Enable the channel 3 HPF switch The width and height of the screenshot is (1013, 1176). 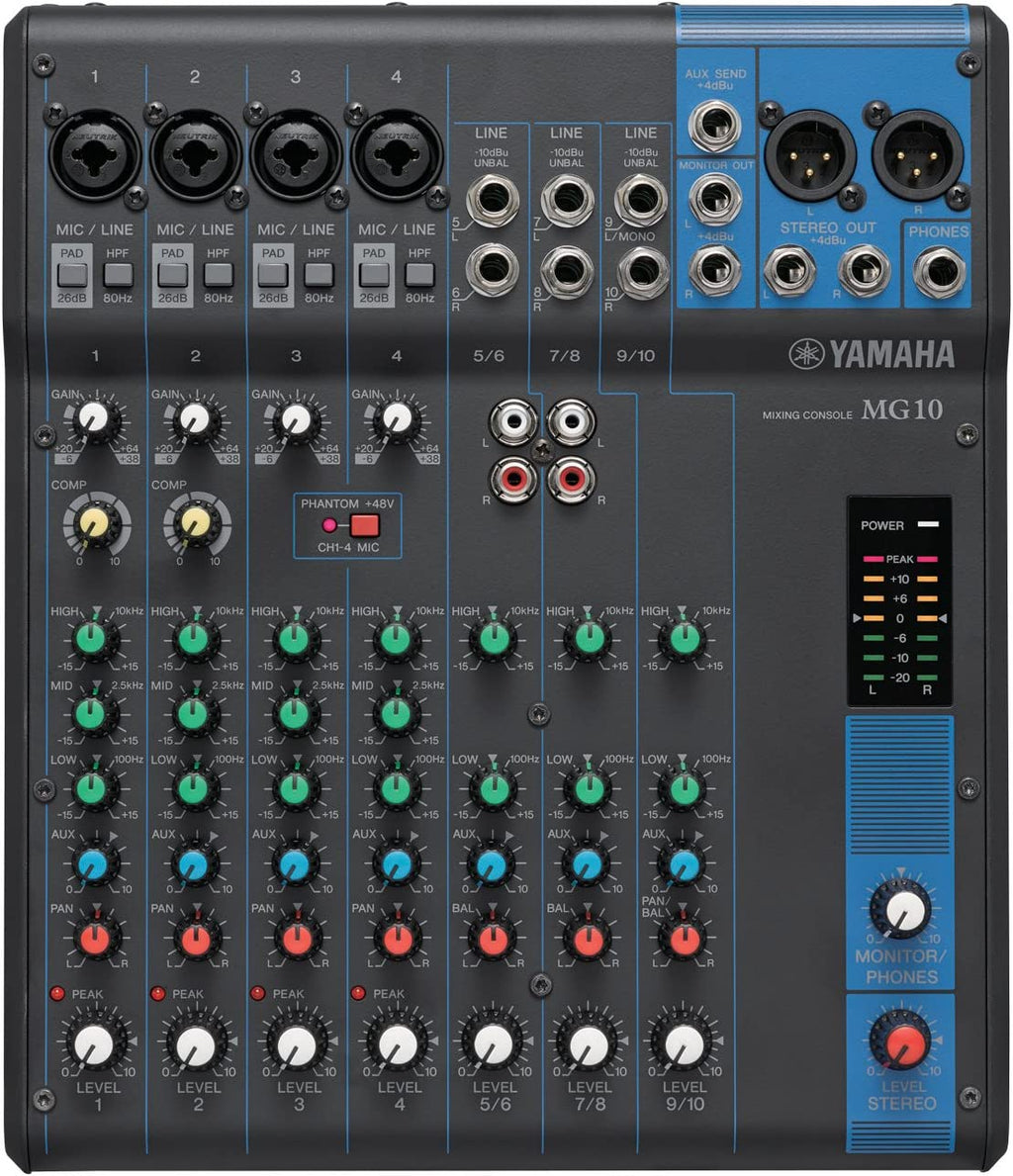[x=319, y=275]
